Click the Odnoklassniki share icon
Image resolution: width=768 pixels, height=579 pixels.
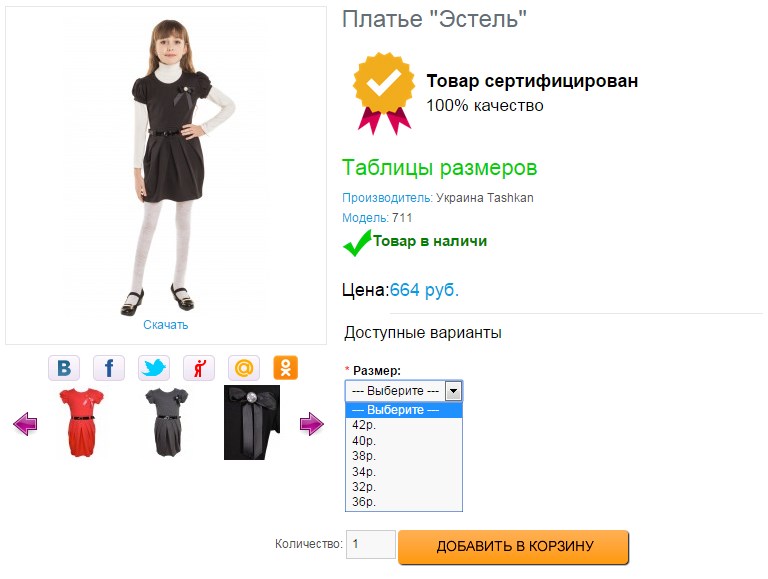[287, 368]
